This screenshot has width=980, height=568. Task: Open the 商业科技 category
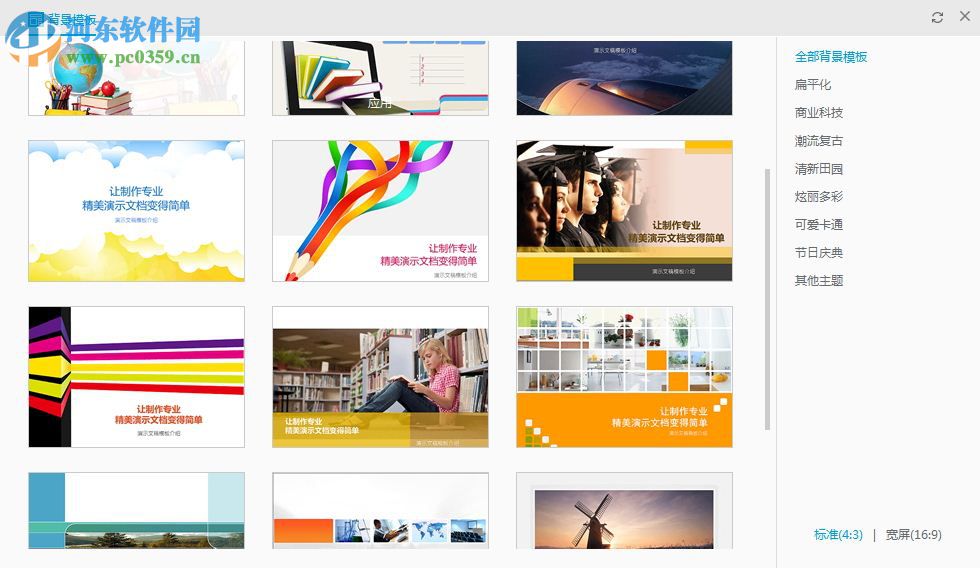[819, 112]
